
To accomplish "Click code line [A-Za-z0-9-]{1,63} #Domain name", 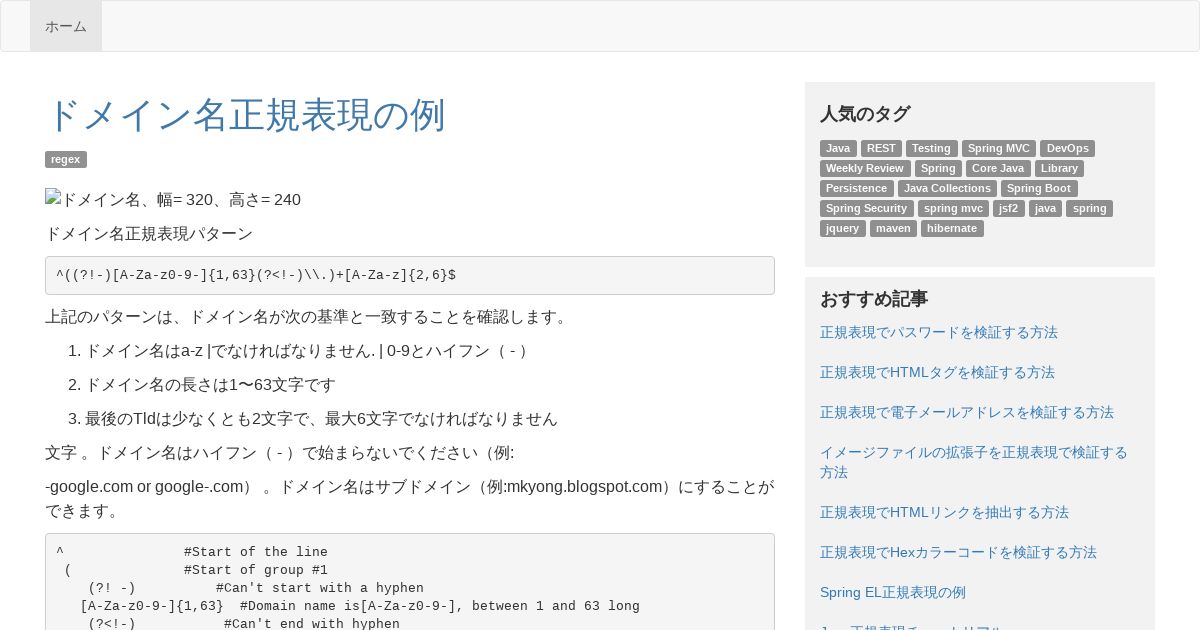I will tap(360, 606).
